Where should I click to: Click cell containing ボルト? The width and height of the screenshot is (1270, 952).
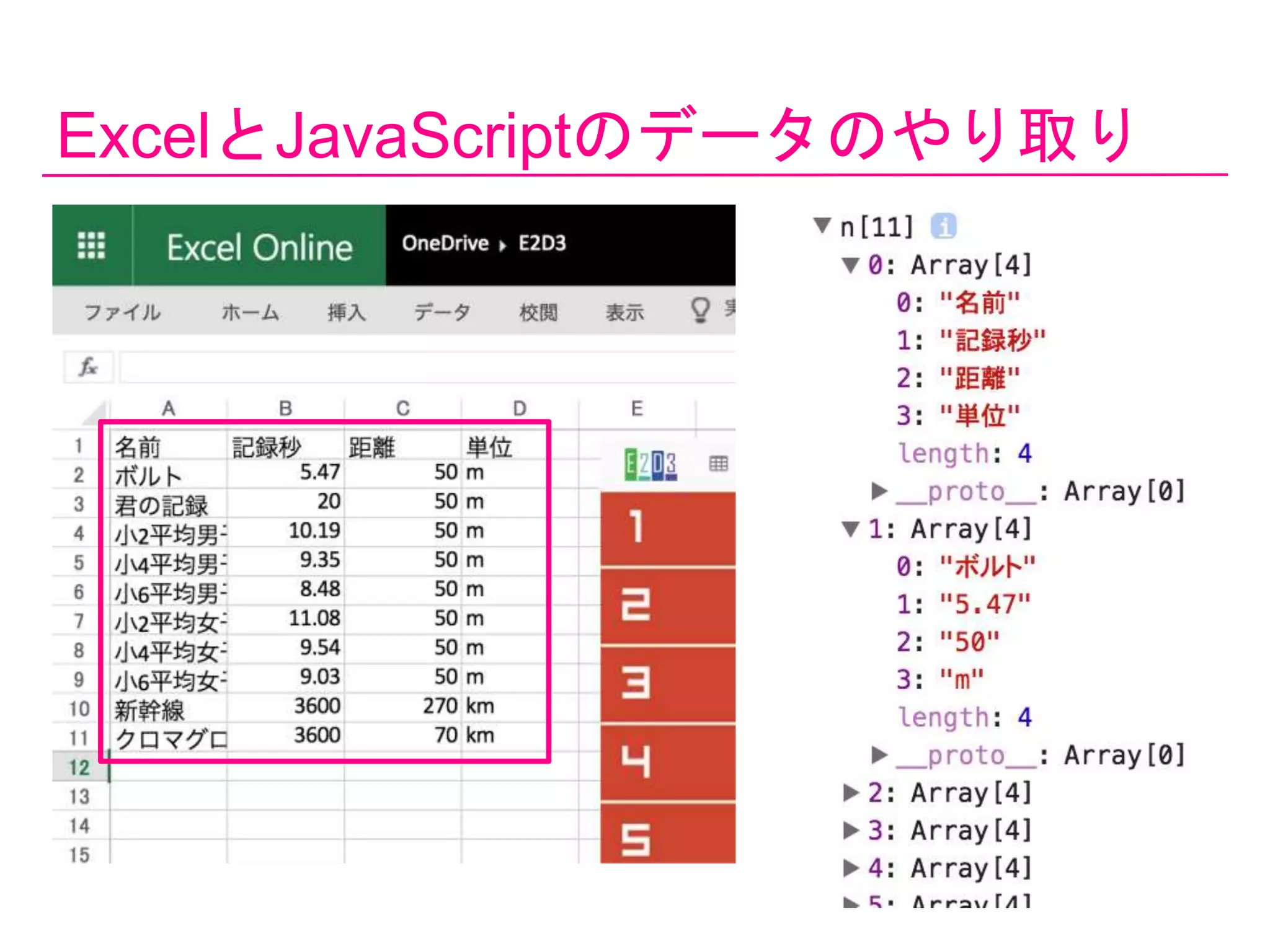point(169,475)
